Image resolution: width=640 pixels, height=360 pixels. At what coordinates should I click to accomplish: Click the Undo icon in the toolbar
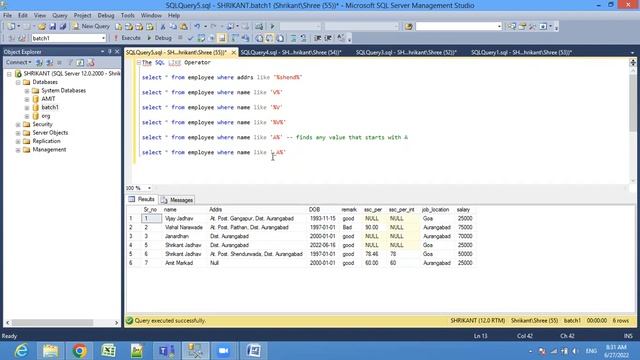[197, 26]
